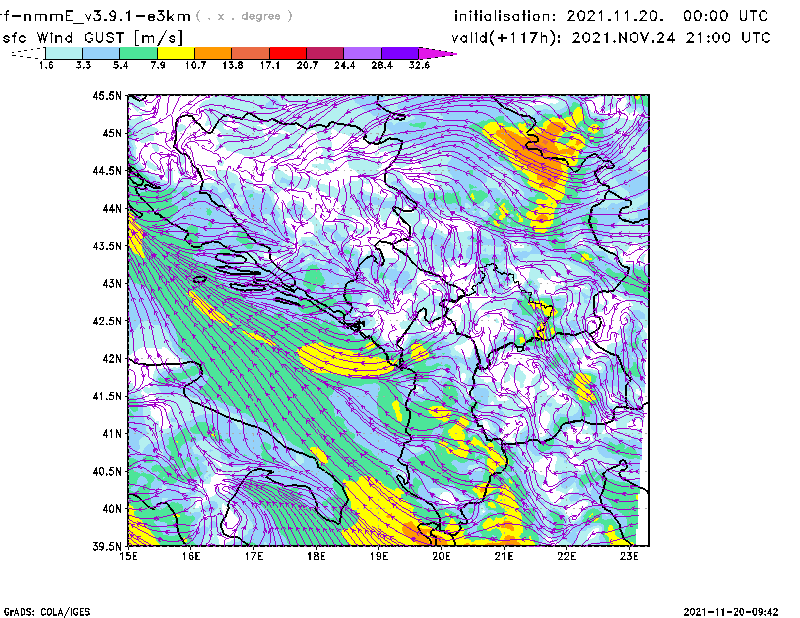800x618 pixels.
Task: Click the violet 28.4–32.6 legend swatch
Action: 400,53
